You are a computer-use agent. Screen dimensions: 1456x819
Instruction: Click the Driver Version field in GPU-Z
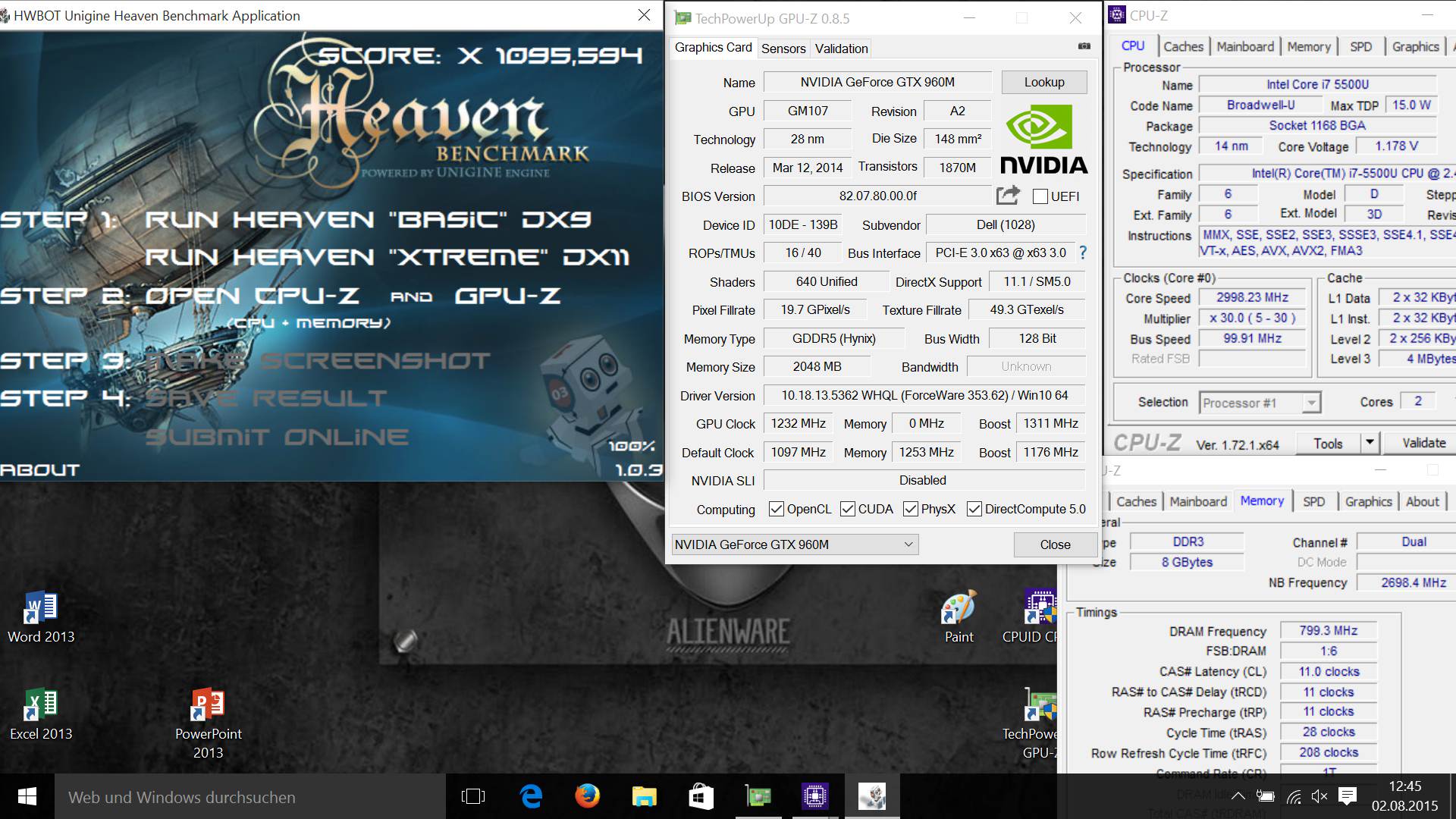coord(924,395)
